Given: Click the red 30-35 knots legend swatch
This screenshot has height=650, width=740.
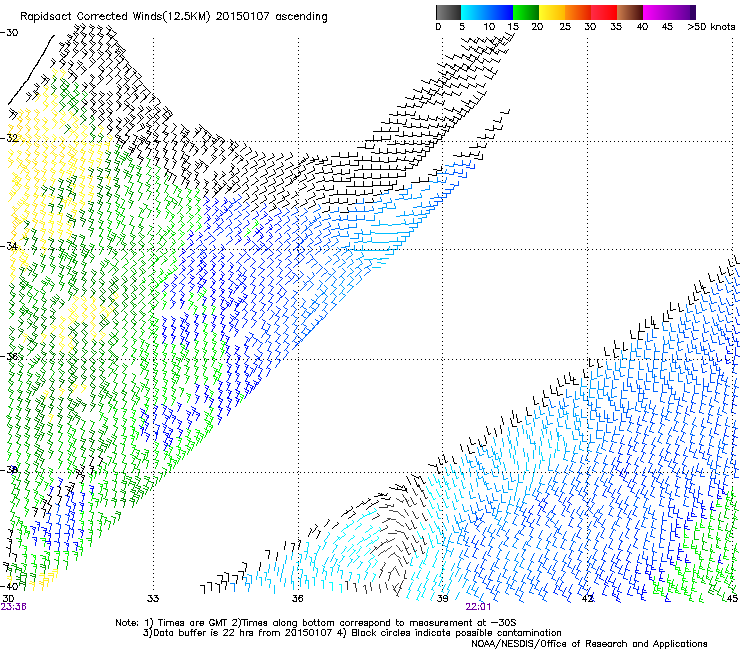Looking at the screenshot, I should coord(604,12).
